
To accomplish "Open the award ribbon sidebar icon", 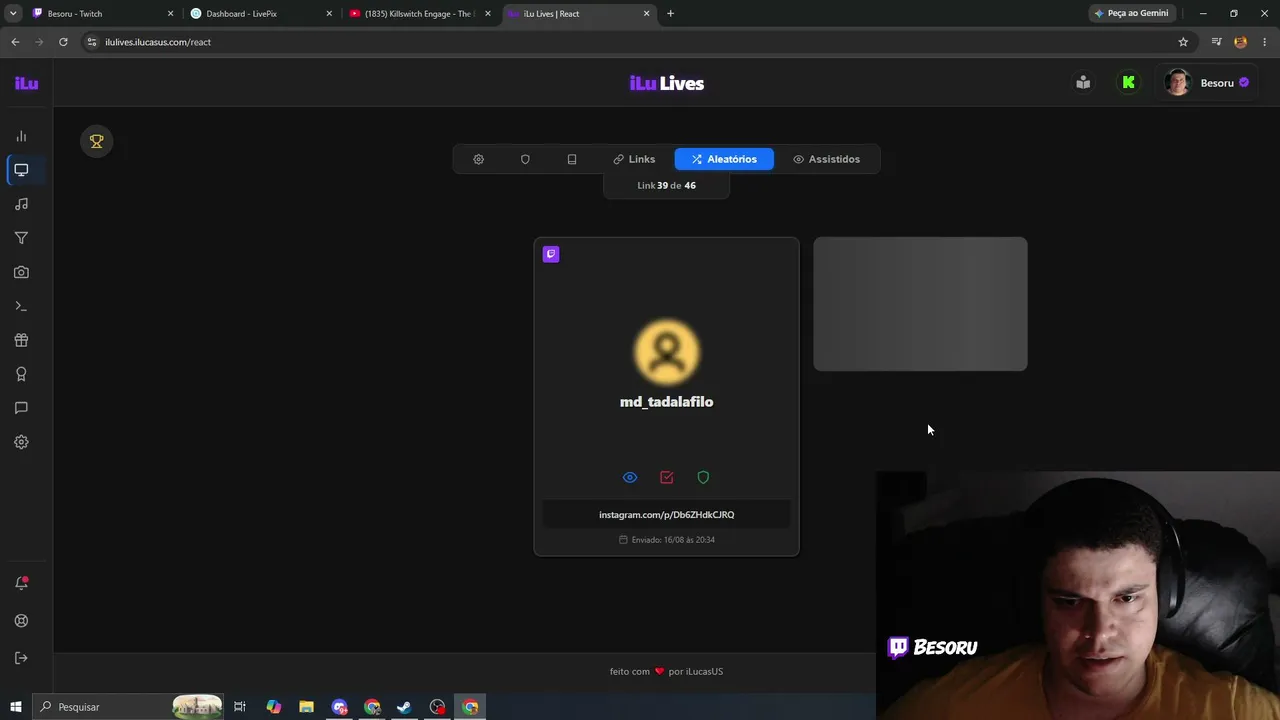I will coord(21,374).
